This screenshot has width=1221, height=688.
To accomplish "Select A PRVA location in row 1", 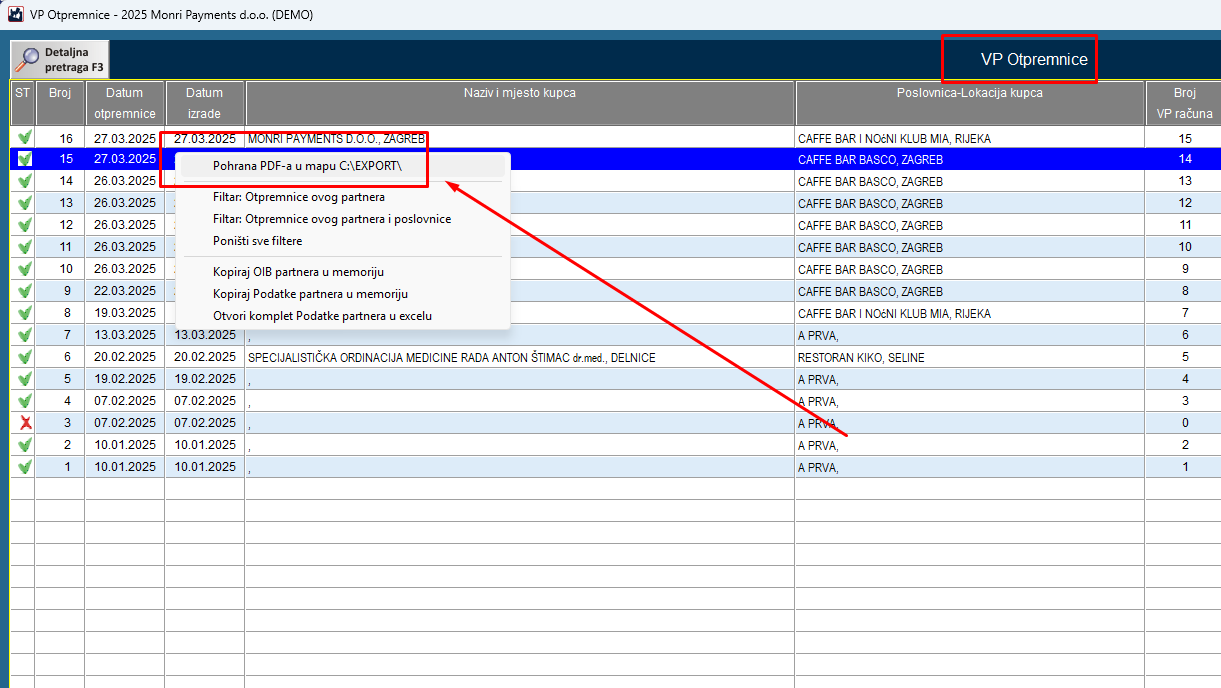I will tap(970, 467).
